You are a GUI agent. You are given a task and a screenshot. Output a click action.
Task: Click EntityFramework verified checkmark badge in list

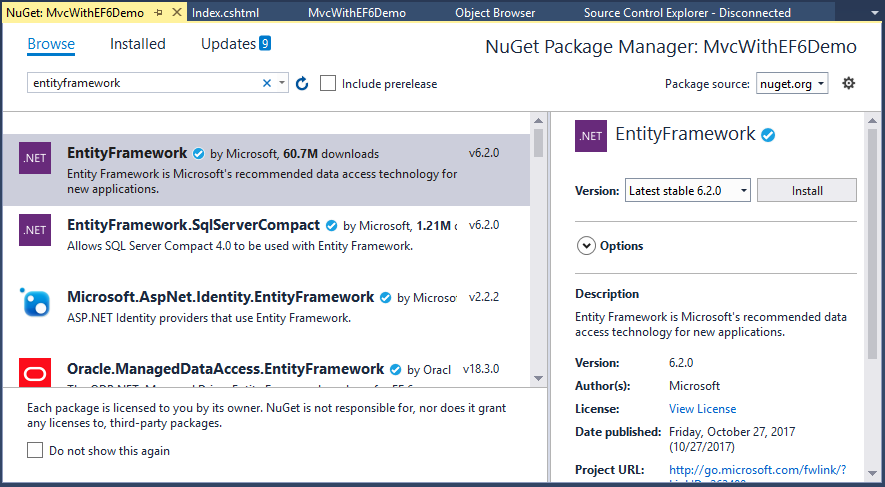point(198,153)
